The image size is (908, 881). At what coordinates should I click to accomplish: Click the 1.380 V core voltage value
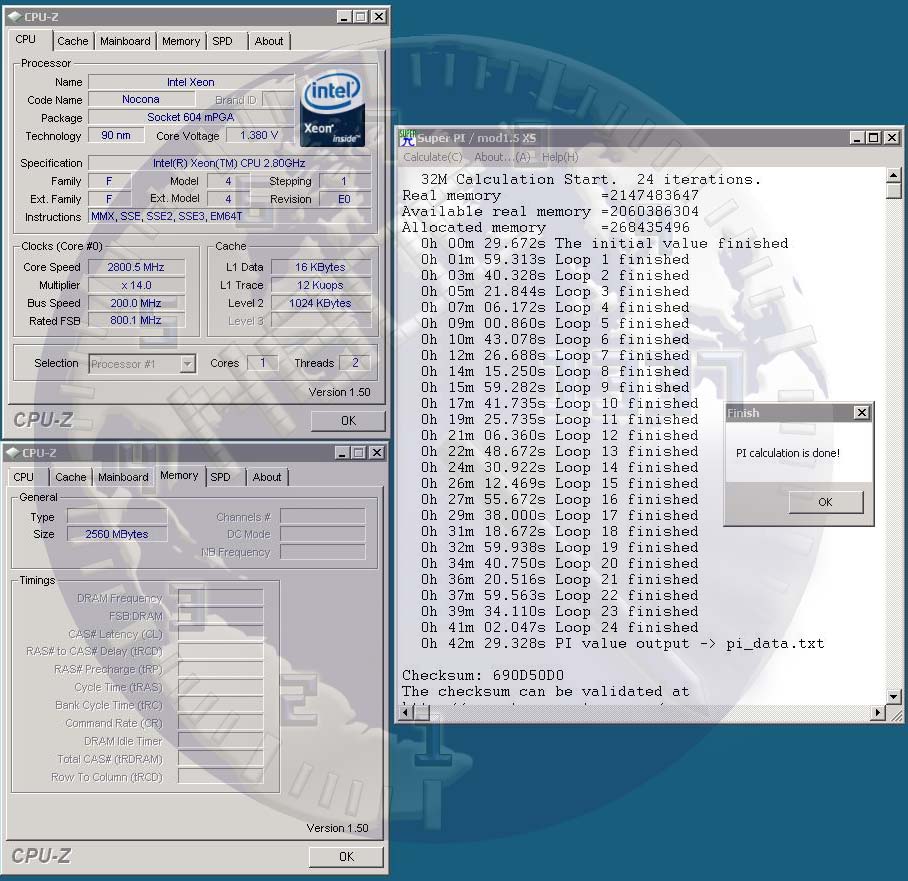point(259,136)
